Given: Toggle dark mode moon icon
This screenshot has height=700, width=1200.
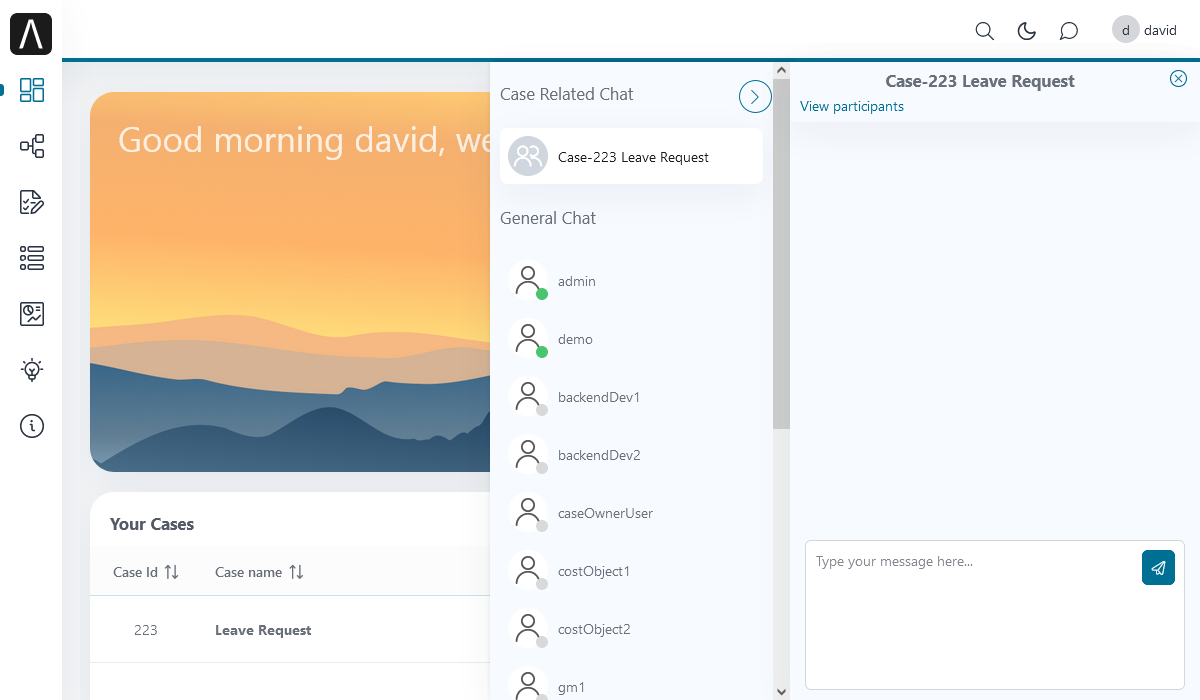Looking at the screenshot, I should click(x=1026, y=31).
